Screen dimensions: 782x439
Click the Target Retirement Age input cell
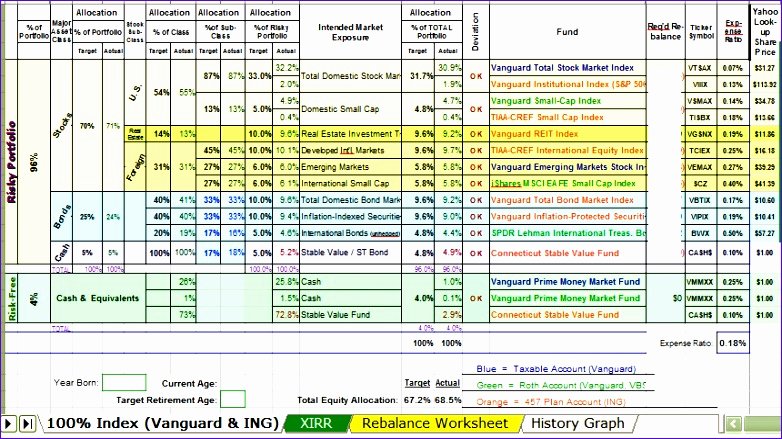click(x=233, y=399)
